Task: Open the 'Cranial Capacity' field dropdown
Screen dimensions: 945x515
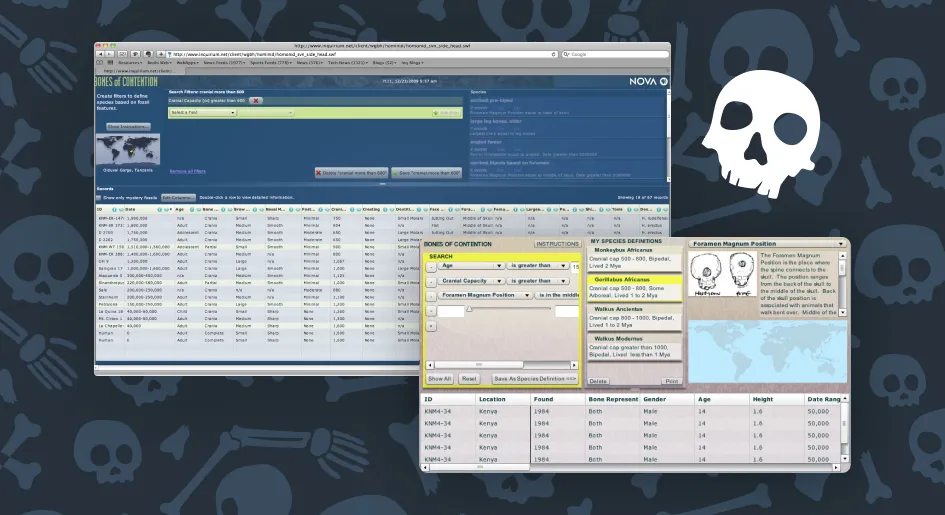Action: (471, 281)
